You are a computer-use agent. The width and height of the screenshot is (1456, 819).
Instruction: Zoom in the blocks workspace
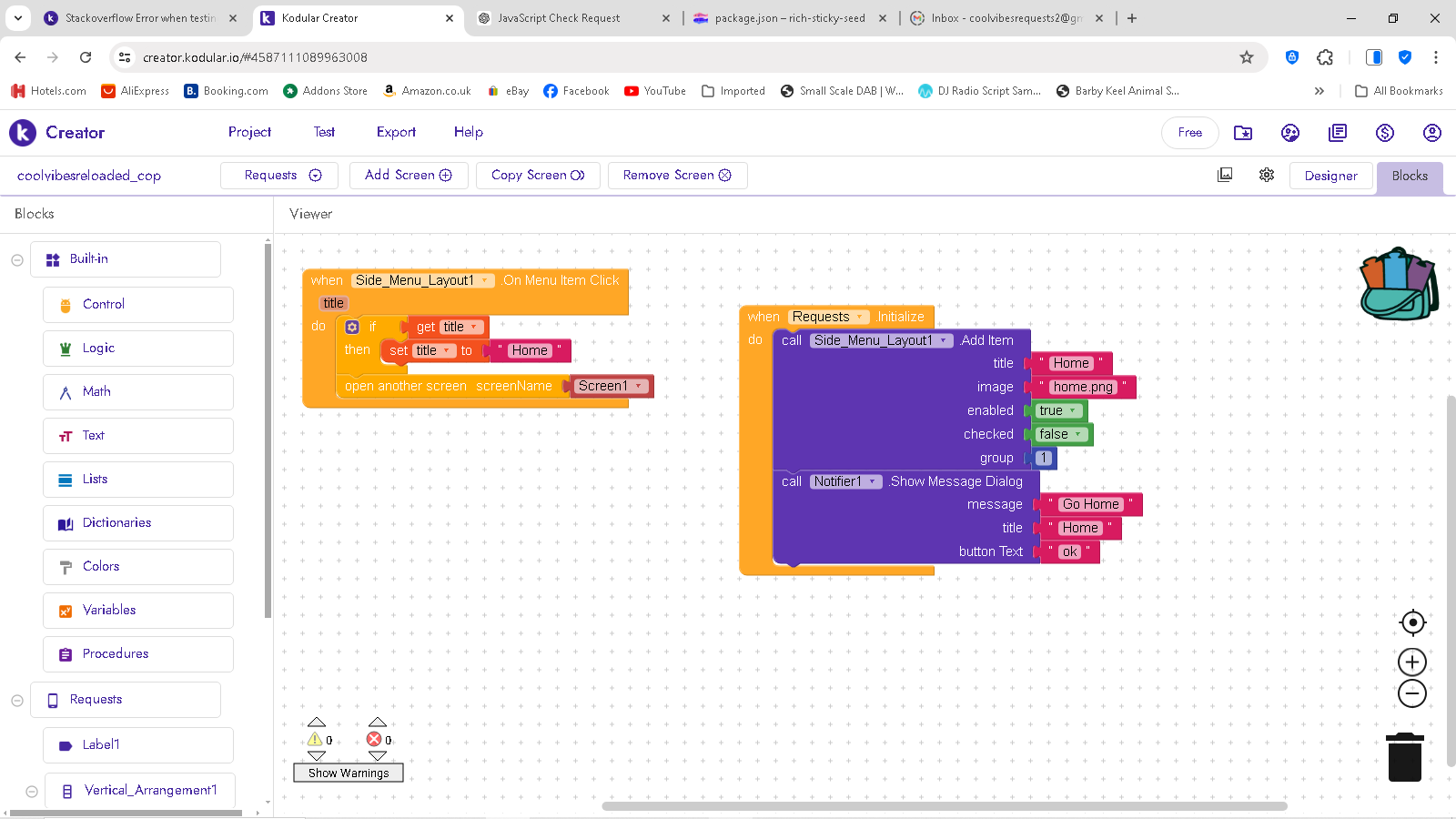coord(1412,662)
